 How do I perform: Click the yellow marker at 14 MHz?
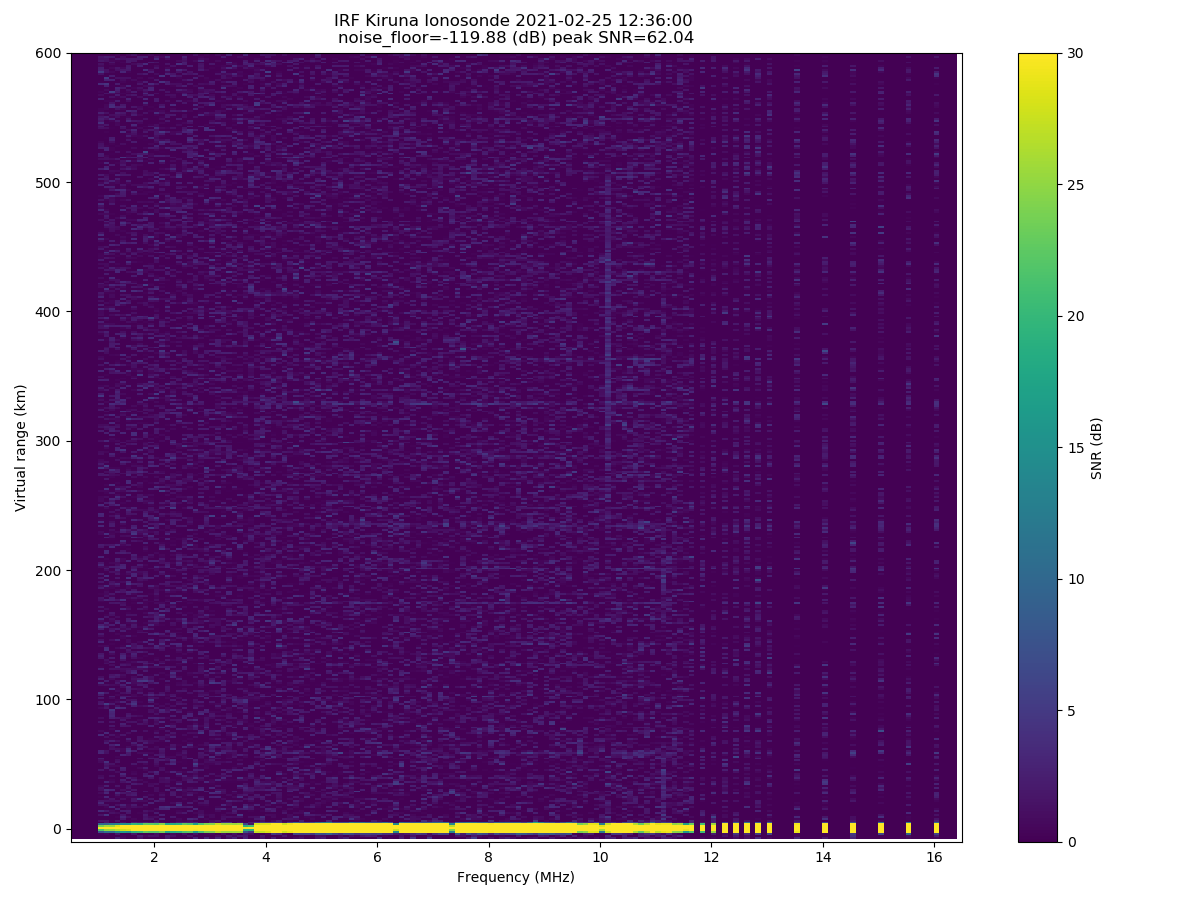pos(824,828)
